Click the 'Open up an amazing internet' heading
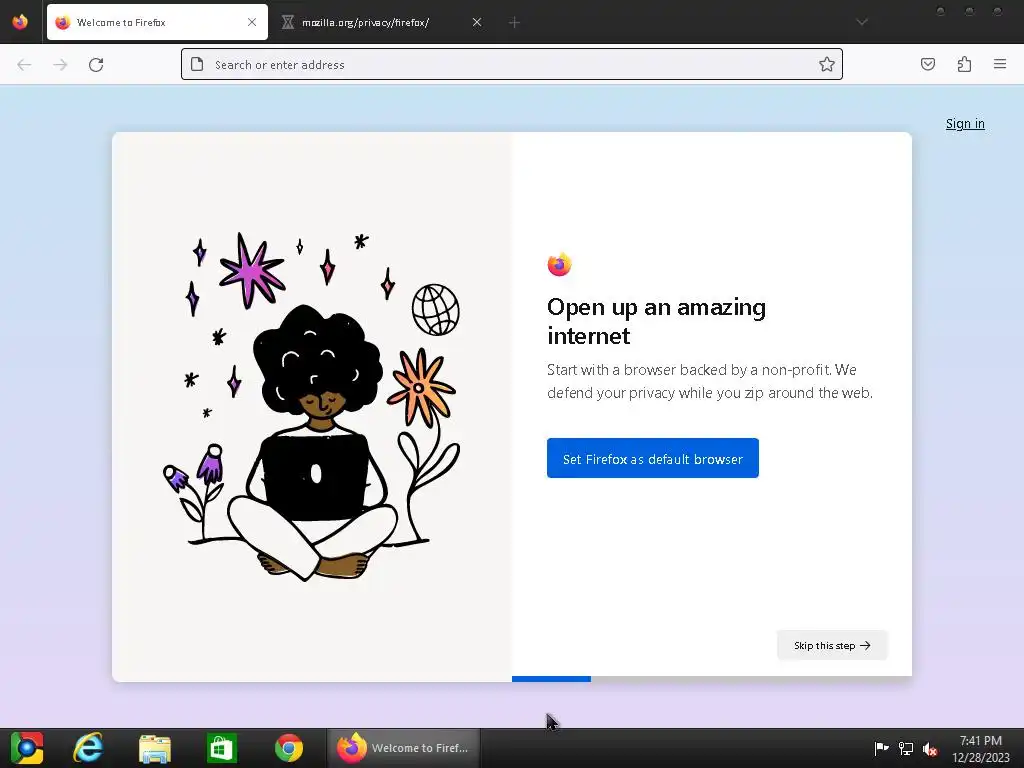Screen dimensions: 1024x768 pyautogui.click(x=656, y=321)
